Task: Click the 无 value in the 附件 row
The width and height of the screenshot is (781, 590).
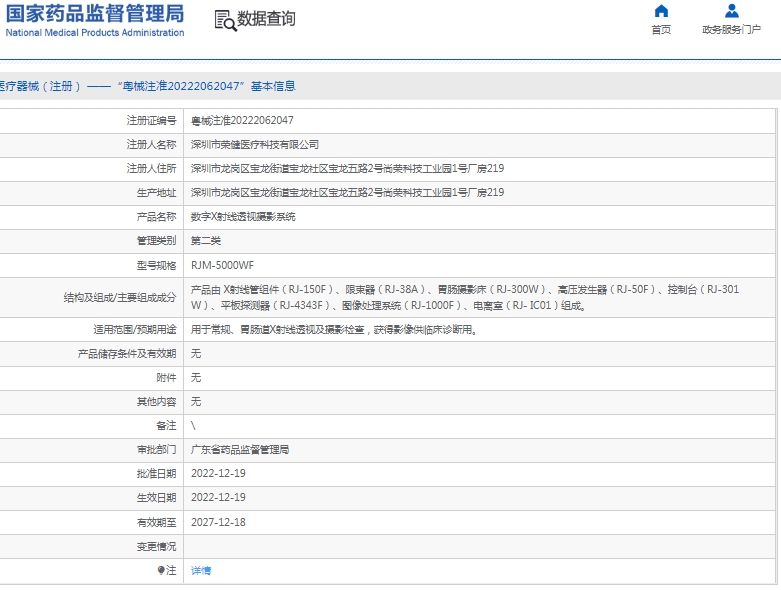Action: [x=196, y=378]
